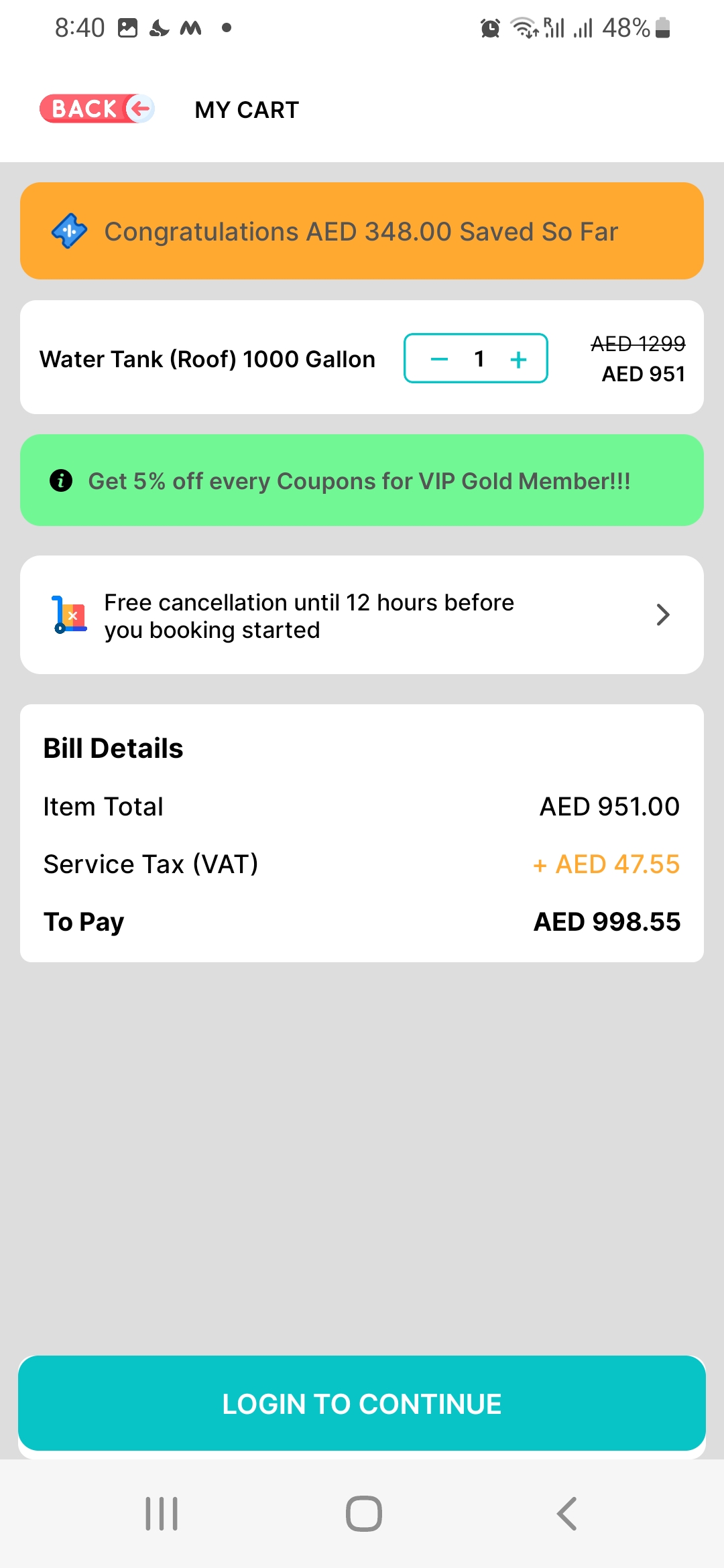
Task: Tap the cancellation cart icon
Action: 70,614
